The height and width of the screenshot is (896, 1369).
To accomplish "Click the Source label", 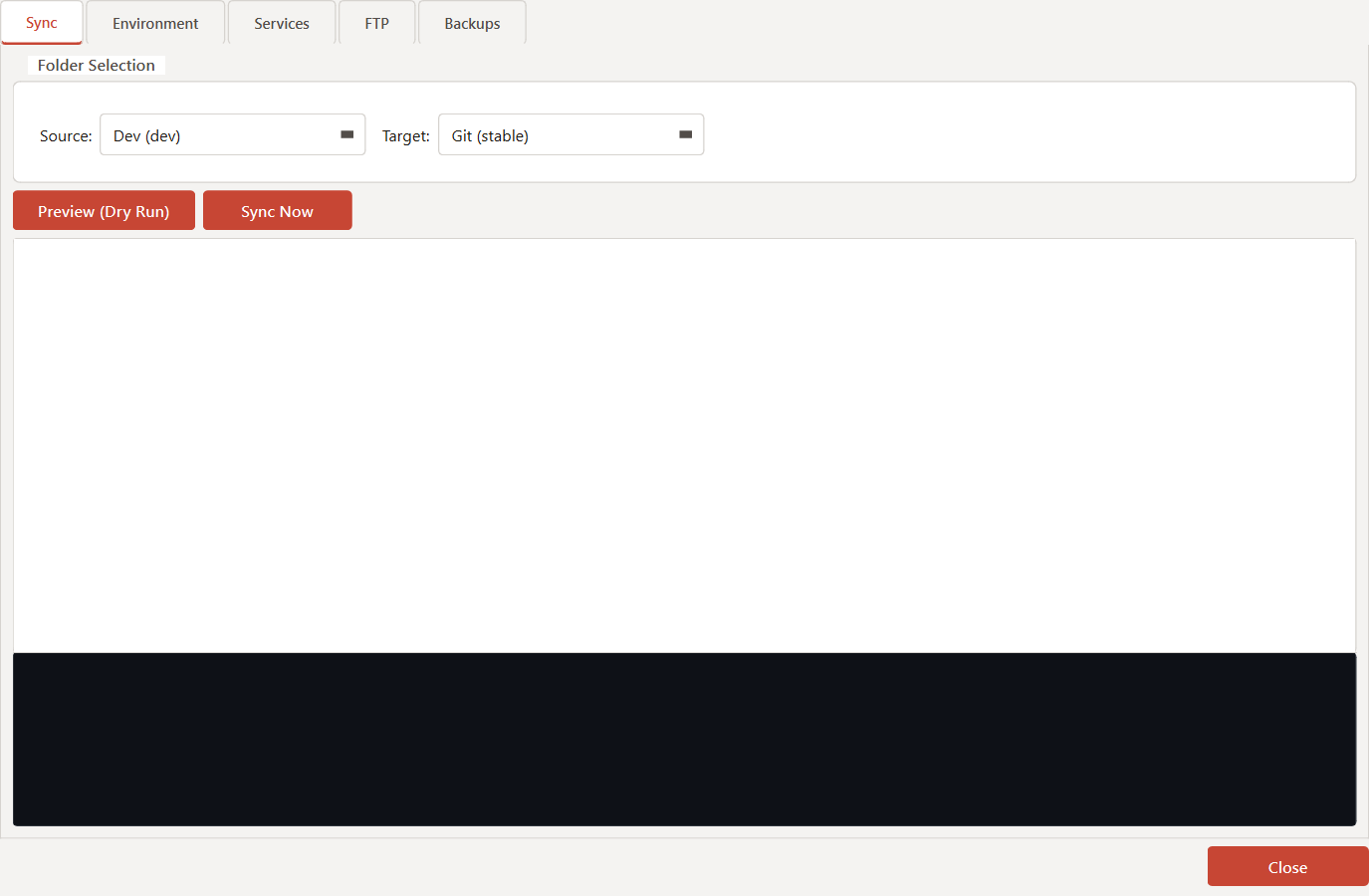I will pyautogui.click(x=65, y=135).
